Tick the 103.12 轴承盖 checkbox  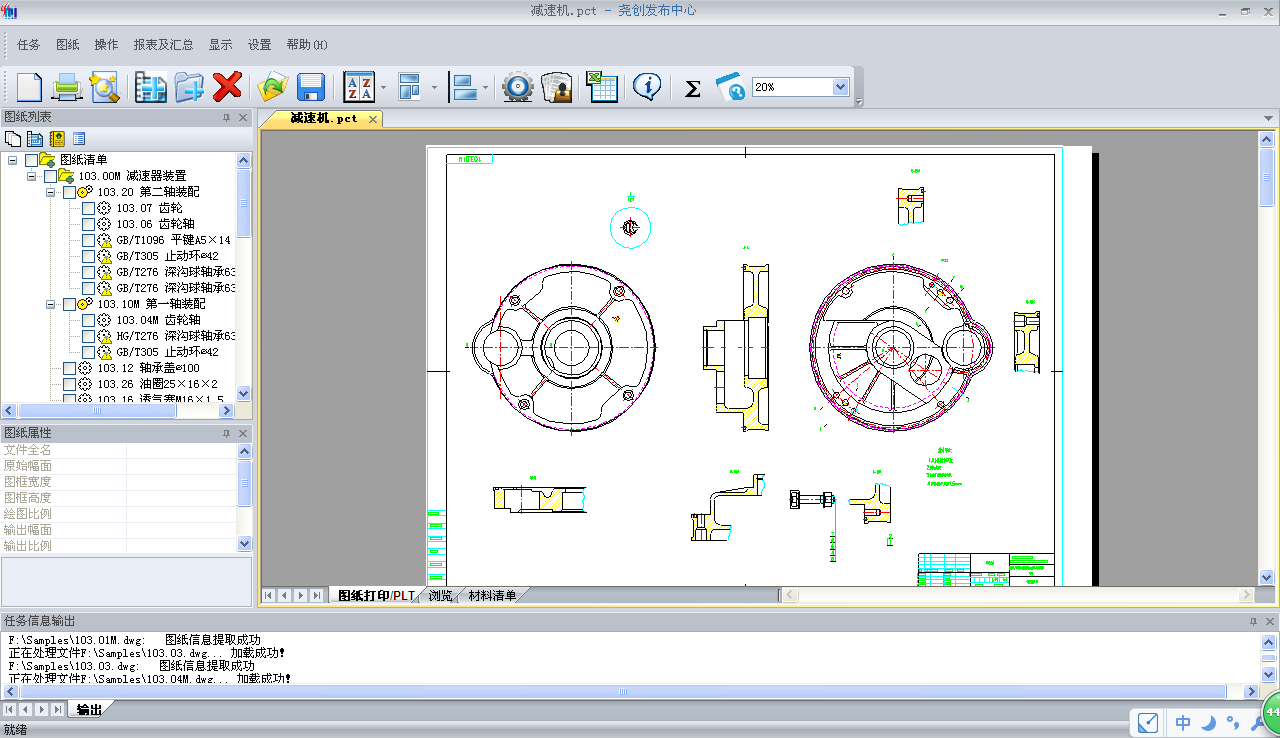pos(70,368)
